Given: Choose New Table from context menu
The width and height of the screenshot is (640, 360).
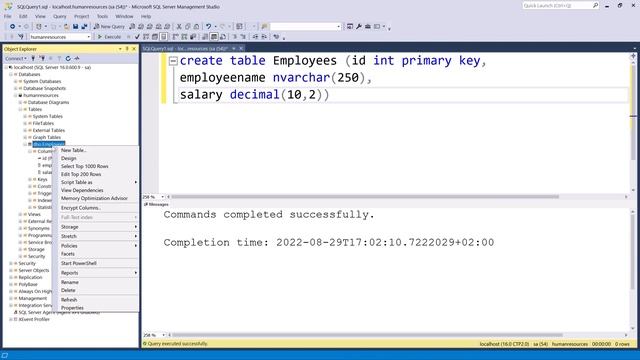Looking at the screenshot, I should pos(97,150).
